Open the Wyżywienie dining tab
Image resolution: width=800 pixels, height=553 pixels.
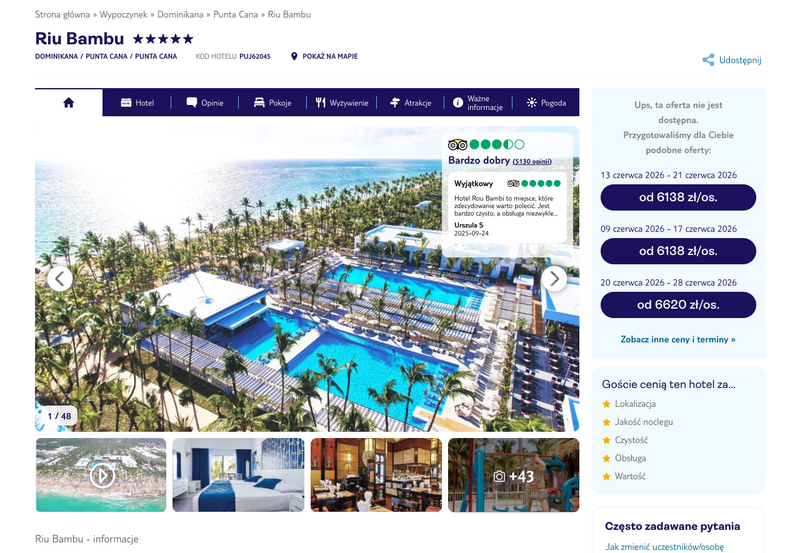point(341,103)
